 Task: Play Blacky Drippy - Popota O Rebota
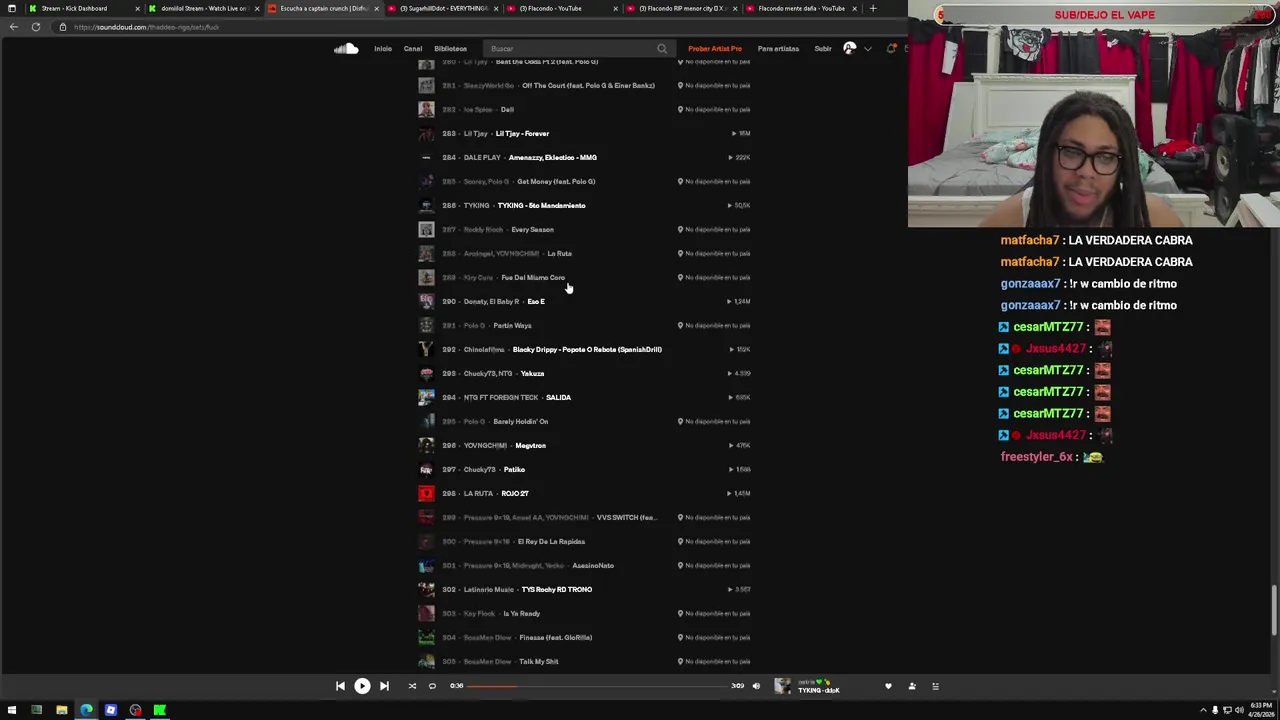(x=585, y=349)
